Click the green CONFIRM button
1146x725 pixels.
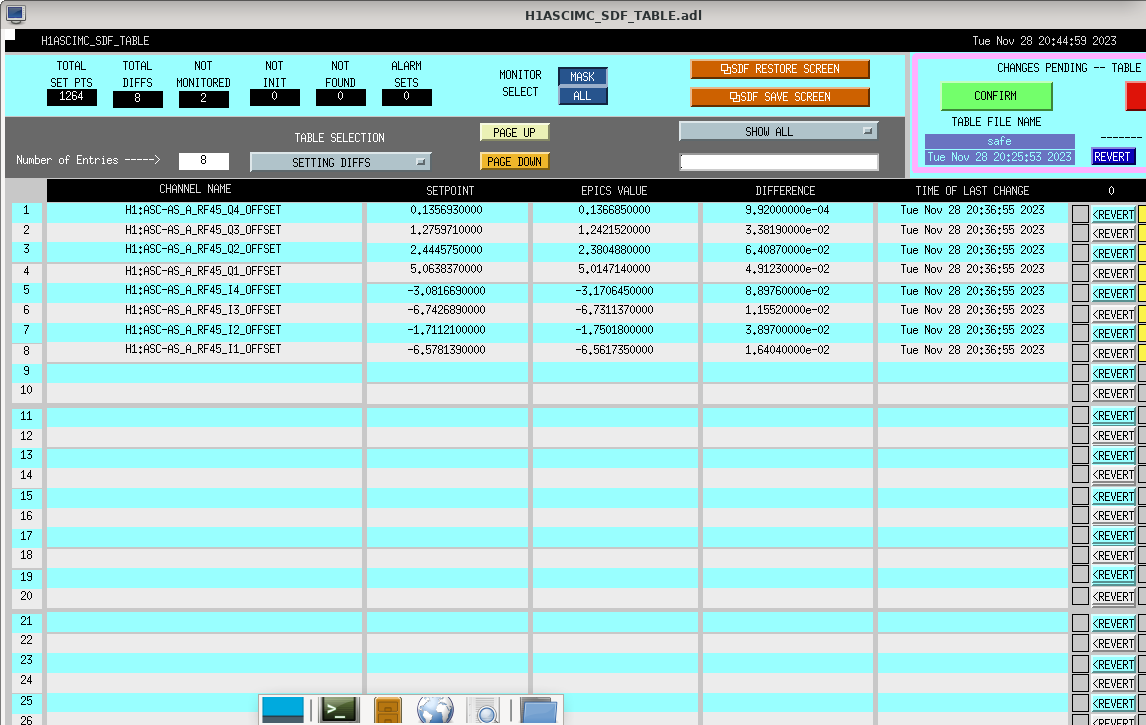996,96
